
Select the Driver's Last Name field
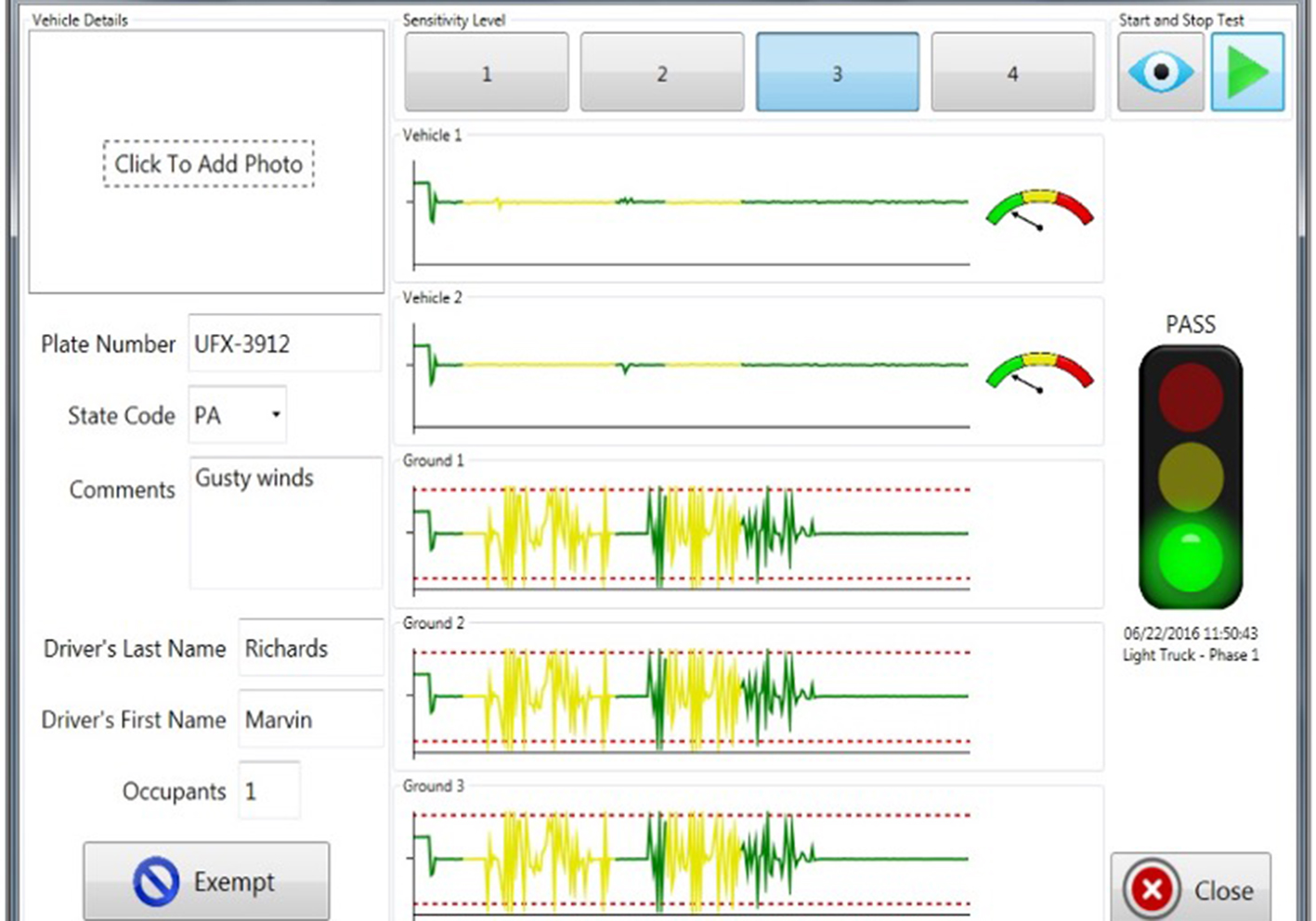click(310, 648)
